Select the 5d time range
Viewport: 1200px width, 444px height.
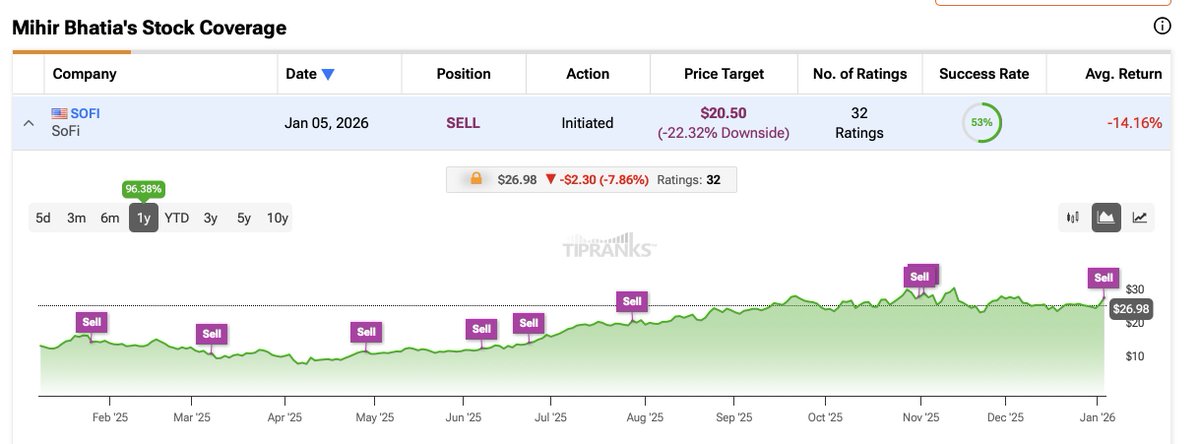[x=43, y=218]
